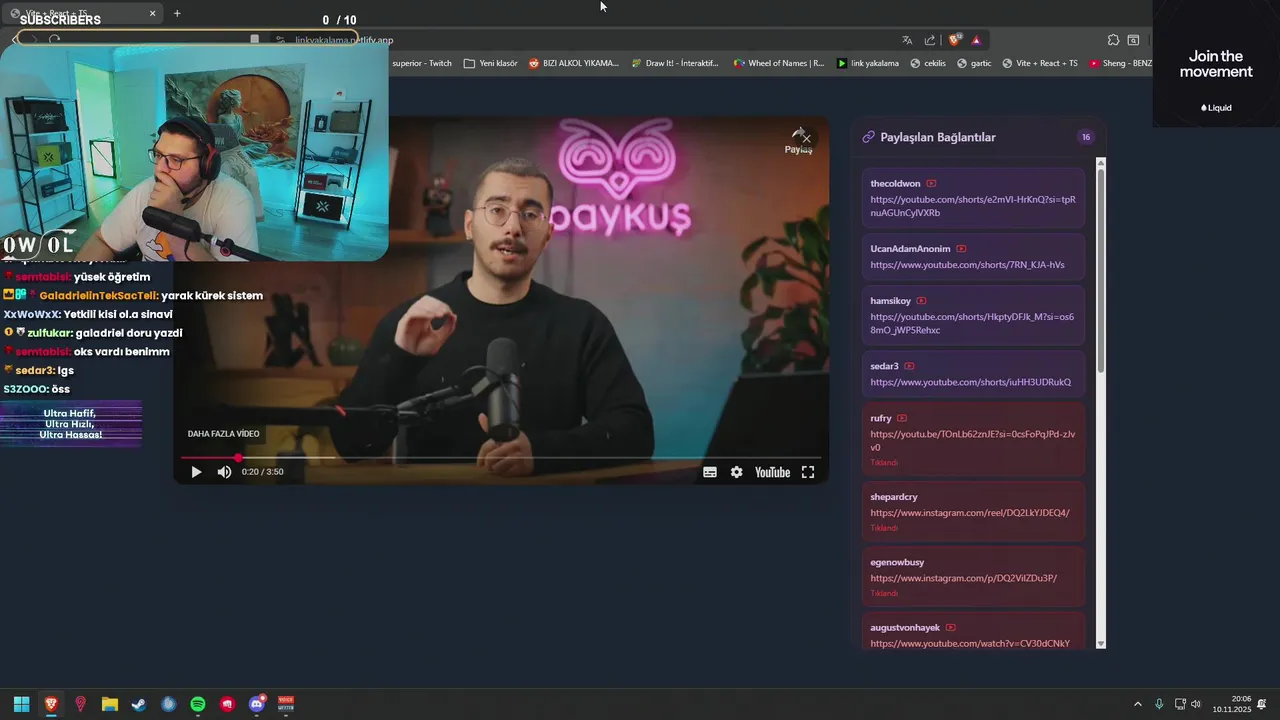The image size is (1280, 720).
Task: Open Spotify from the taskbar
Action: click(198, 704)
